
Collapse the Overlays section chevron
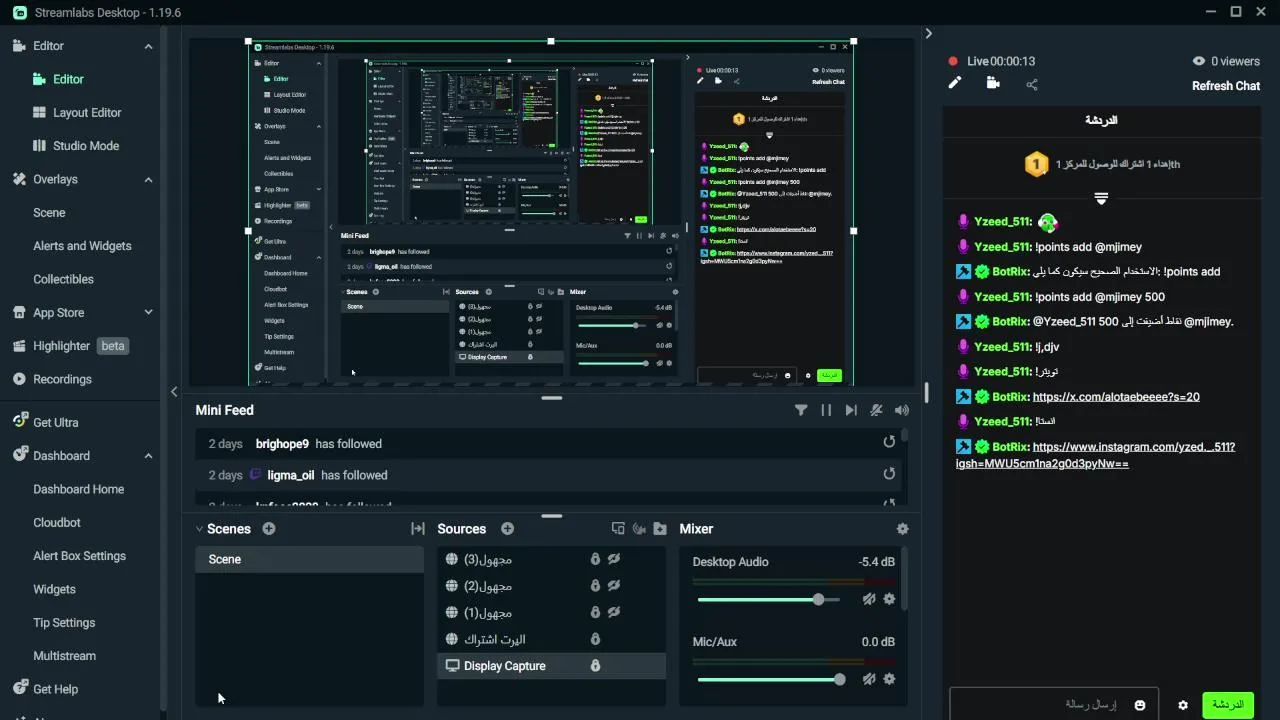[148, 180]
